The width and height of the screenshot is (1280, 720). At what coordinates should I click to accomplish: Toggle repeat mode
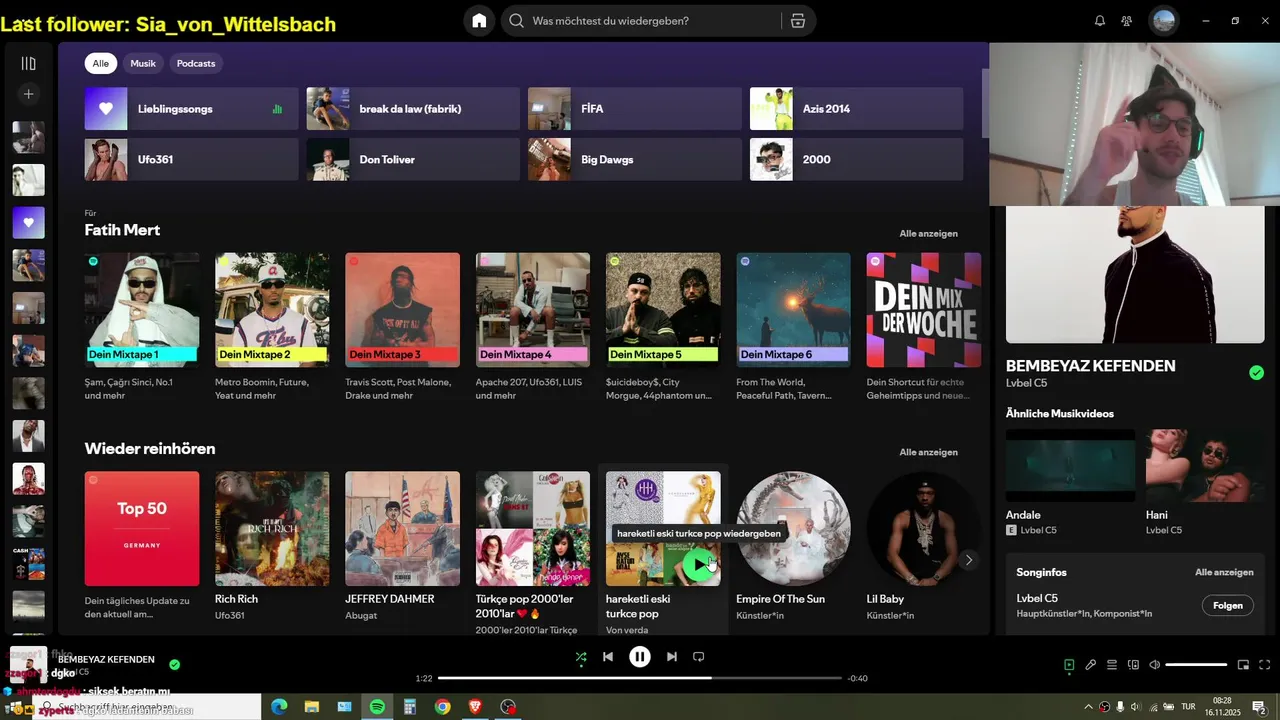coord(699,657)
